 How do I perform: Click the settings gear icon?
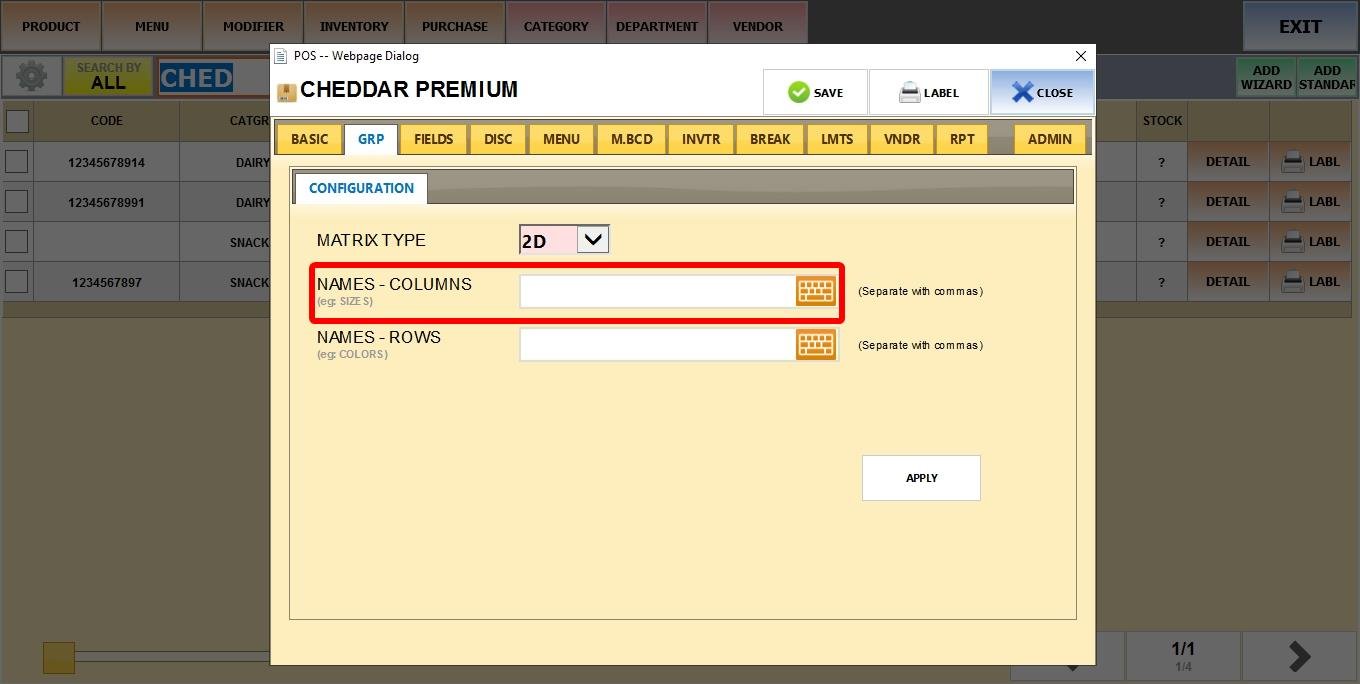pyautogui.click(x=31, y=77)
